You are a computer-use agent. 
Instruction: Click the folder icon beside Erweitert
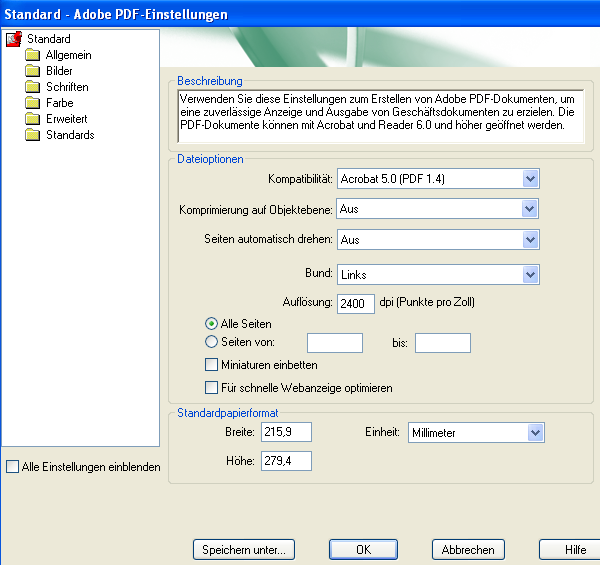[x=33, y=119]
